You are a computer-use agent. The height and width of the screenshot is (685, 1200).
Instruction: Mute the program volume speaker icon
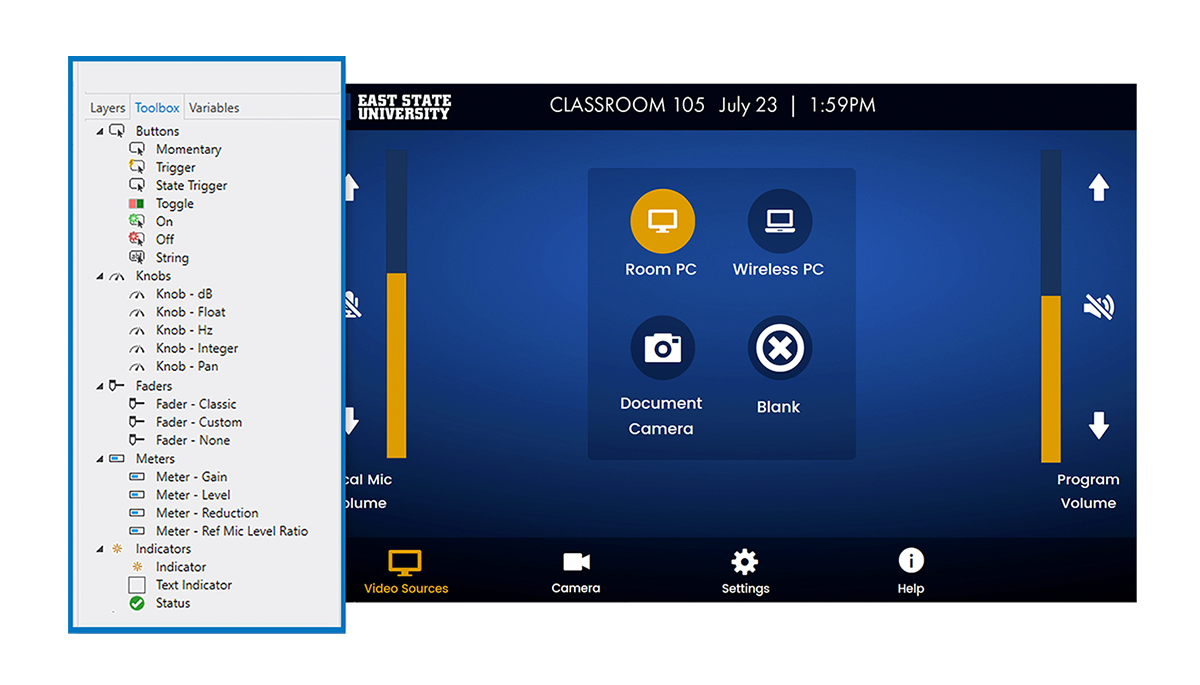[x=1098, y=306]
